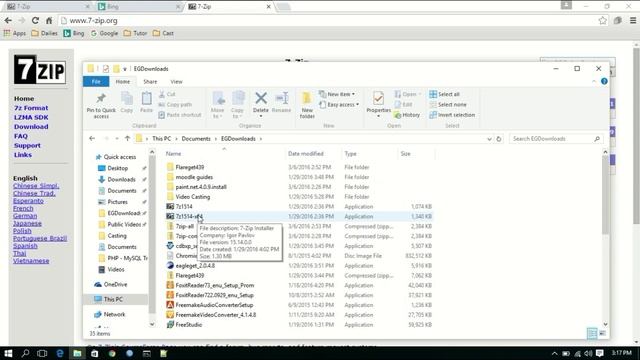Launch Edge from the taskbar
640x360 pixels.
coord(60,353)
